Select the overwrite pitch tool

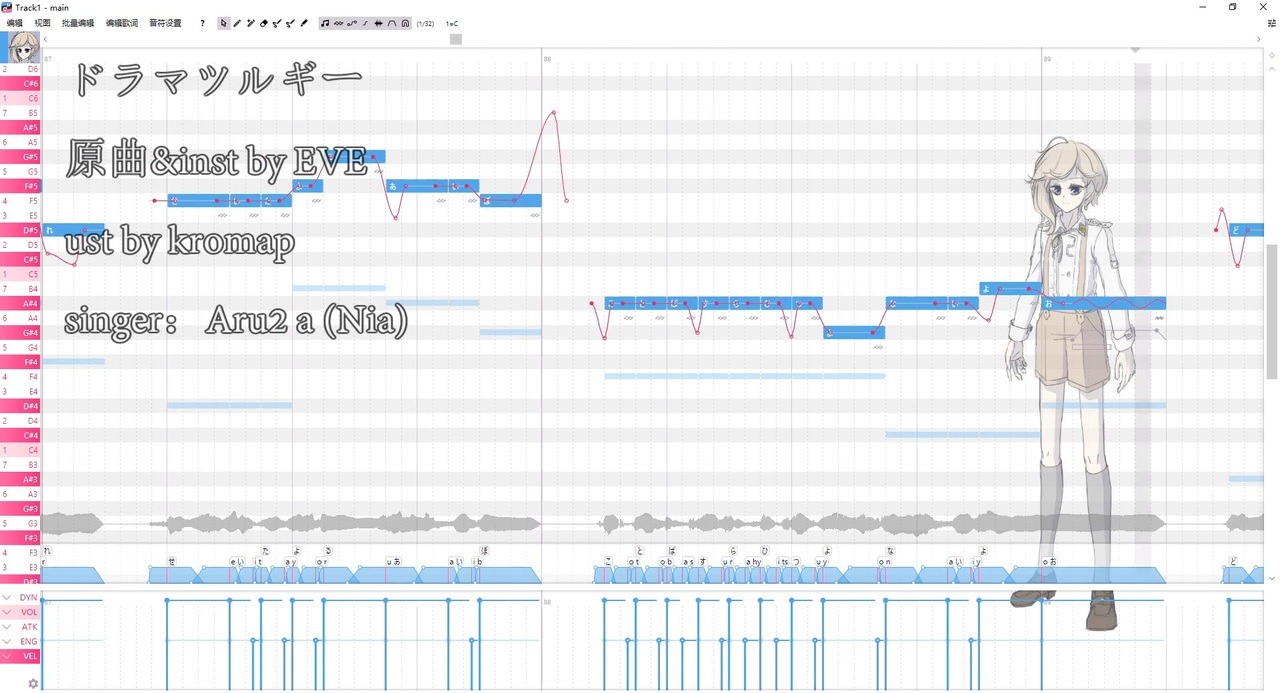click(x=290, y=23)
